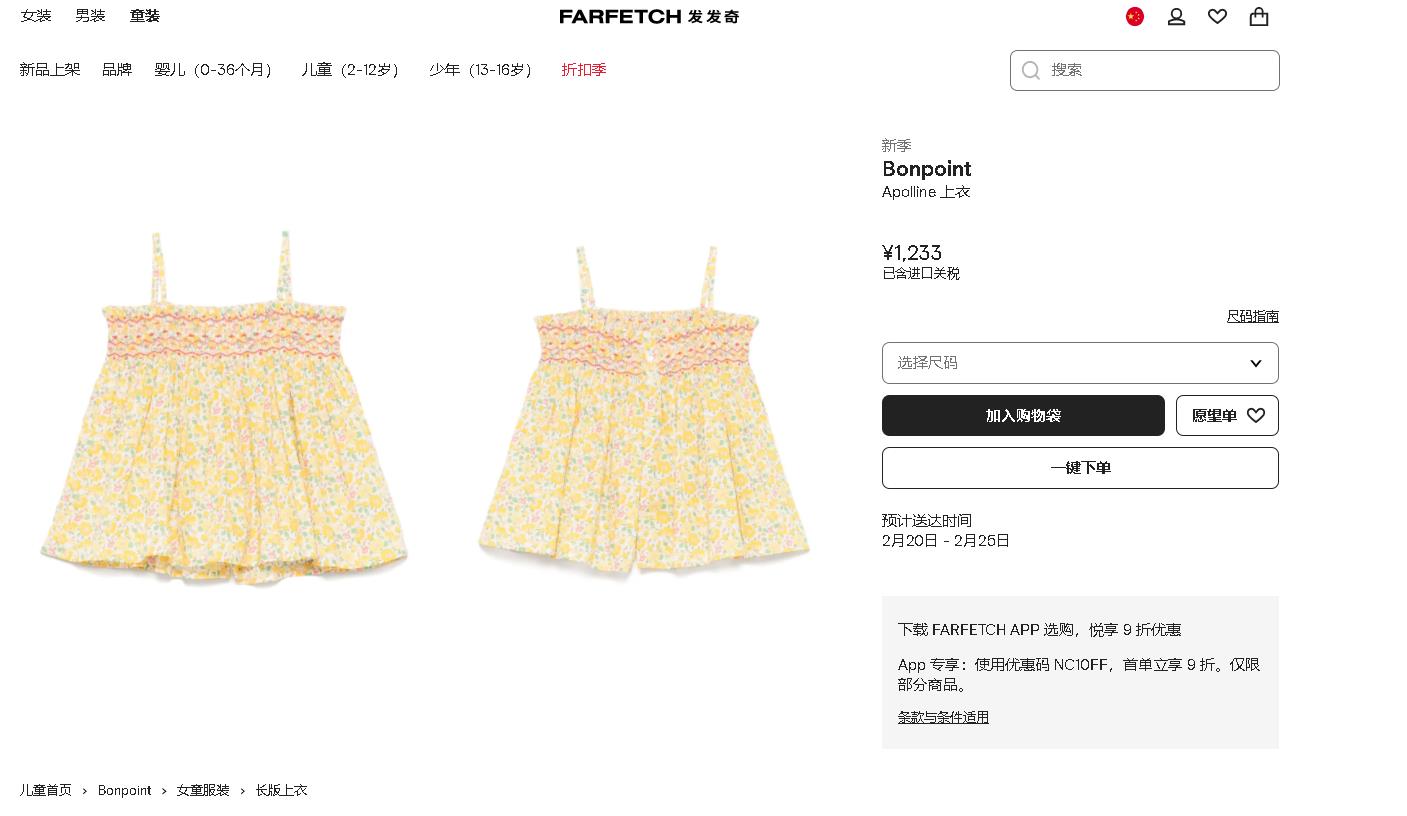Screen dimensions: 1407x816
Task: View the back-side product image
Action: coord(644,410)
